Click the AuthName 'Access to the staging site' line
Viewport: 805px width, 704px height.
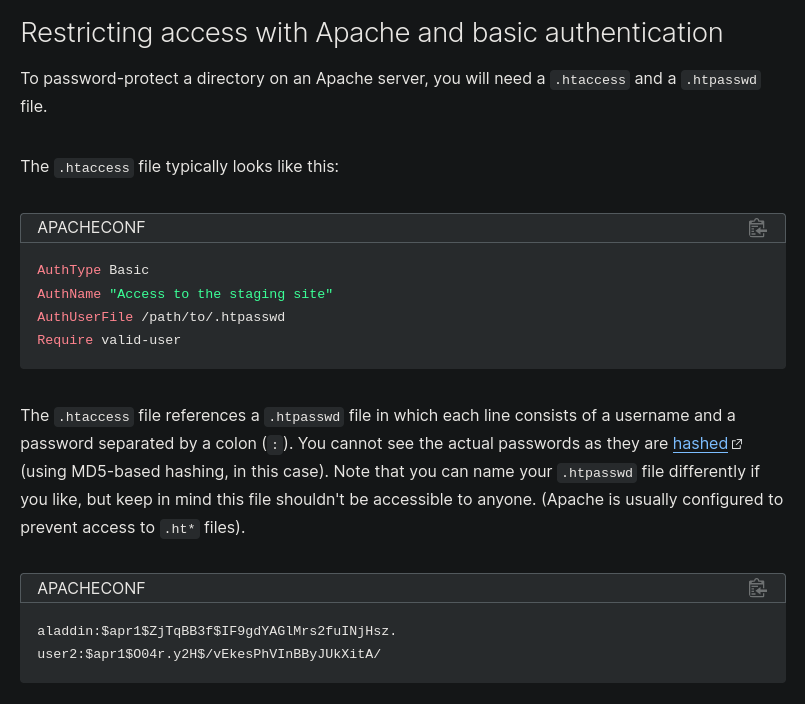coord(184,294)
